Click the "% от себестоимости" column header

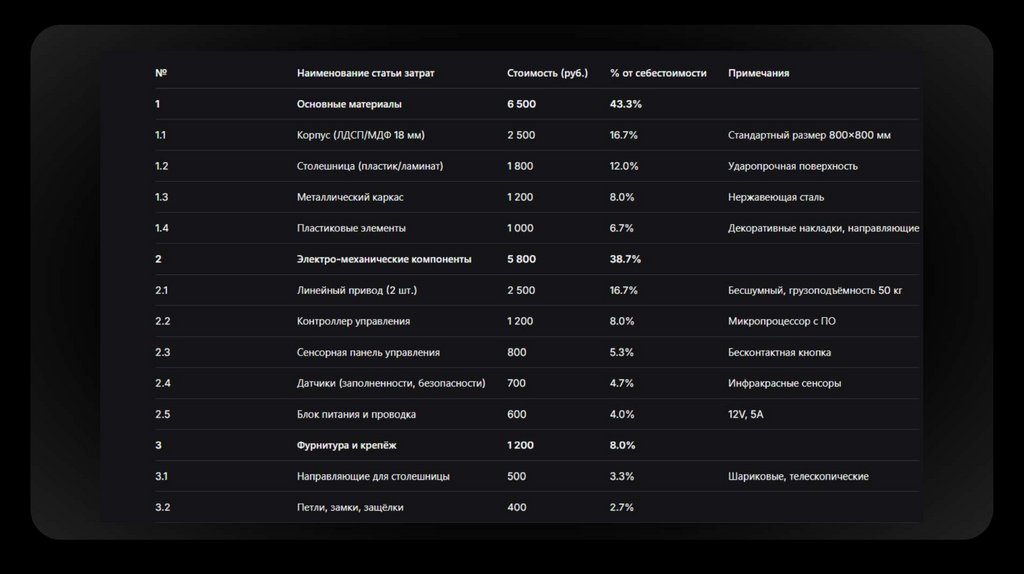(x=658, y=73)
